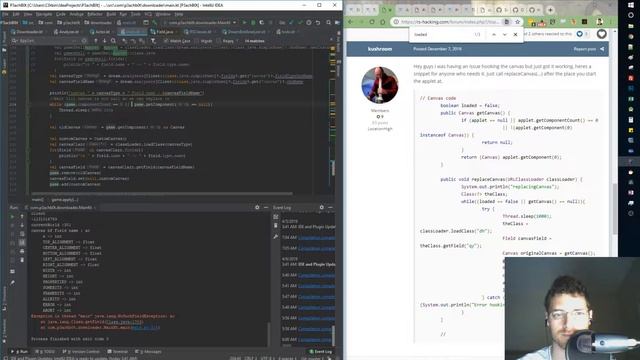This screenshot has width=640, height=360.
Task: Click the green Run button in IntelliJ toolbar
Action: pyautogui.click(x=244, y=23)
